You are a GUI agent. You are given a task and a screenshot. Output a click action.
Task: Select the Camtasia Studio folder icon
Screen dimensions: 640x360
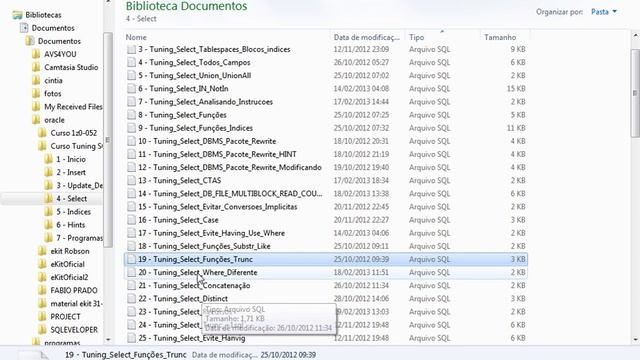pos(36,67)
